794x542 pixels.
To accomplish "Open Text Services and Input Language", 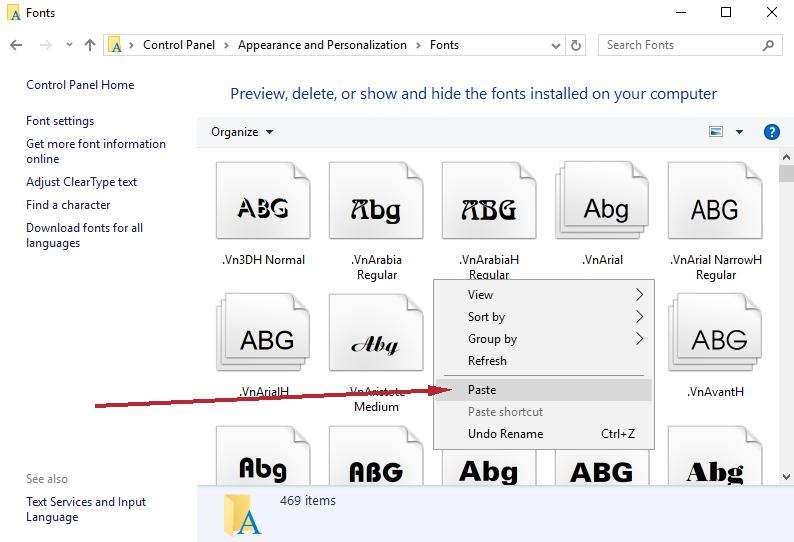I will (x=86, y=509).
